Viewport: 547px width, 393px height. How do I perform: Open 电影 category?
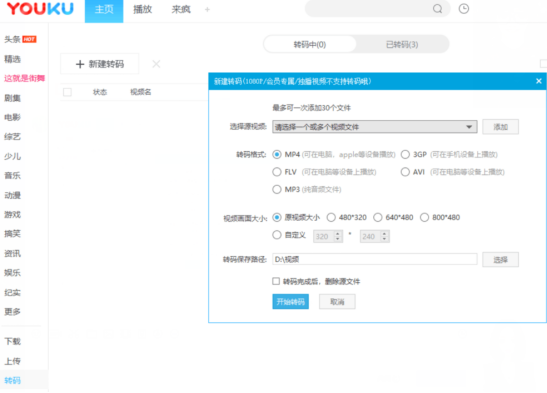13,117
